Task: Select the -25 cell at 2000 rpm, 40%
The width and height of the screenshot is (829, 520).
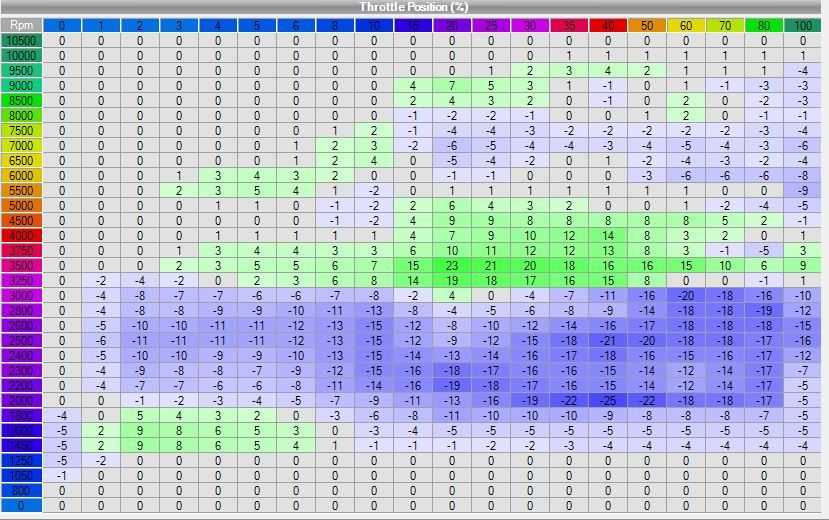Action: [607, 400]
